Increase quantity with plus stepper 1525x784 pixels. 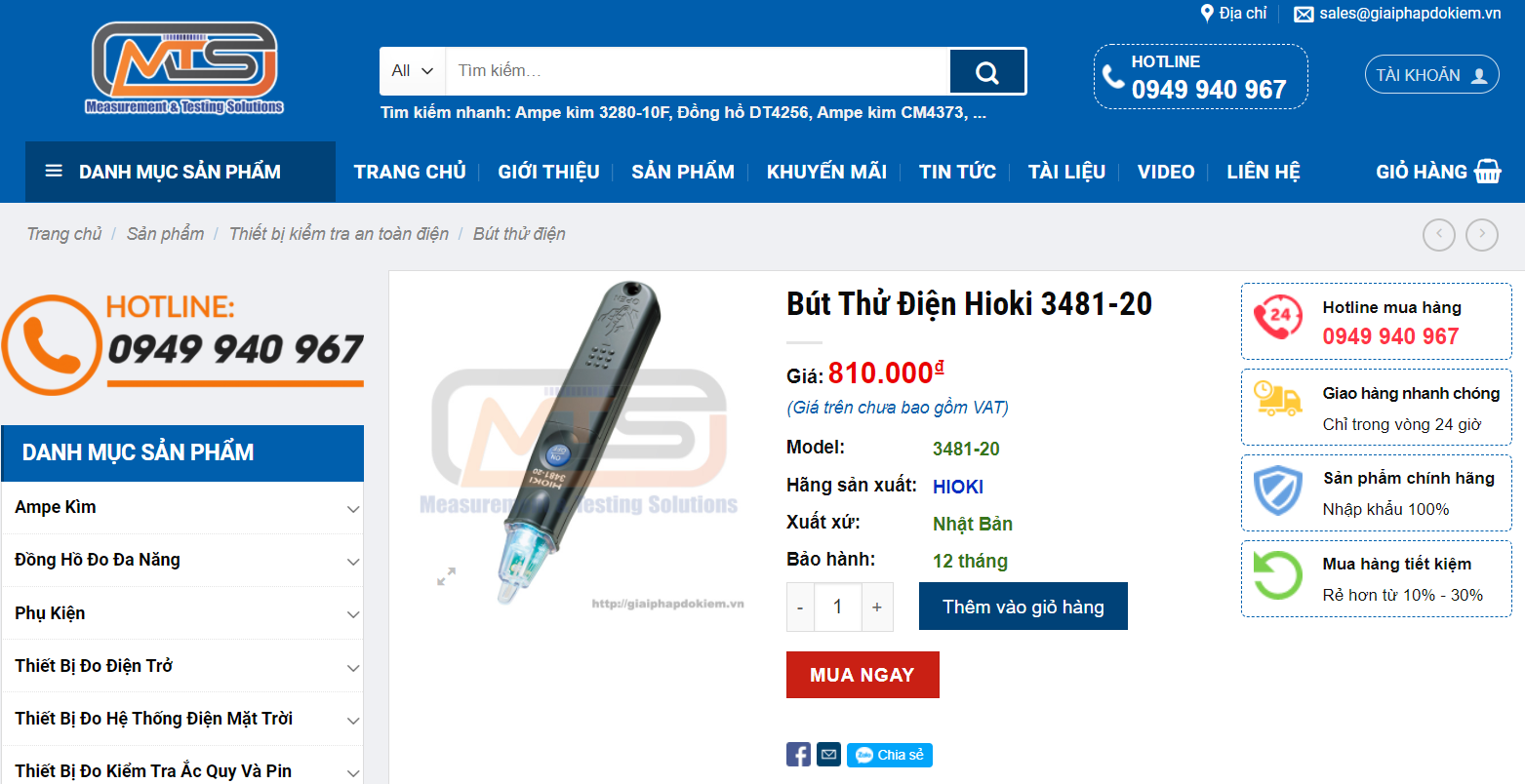(877, 608)
